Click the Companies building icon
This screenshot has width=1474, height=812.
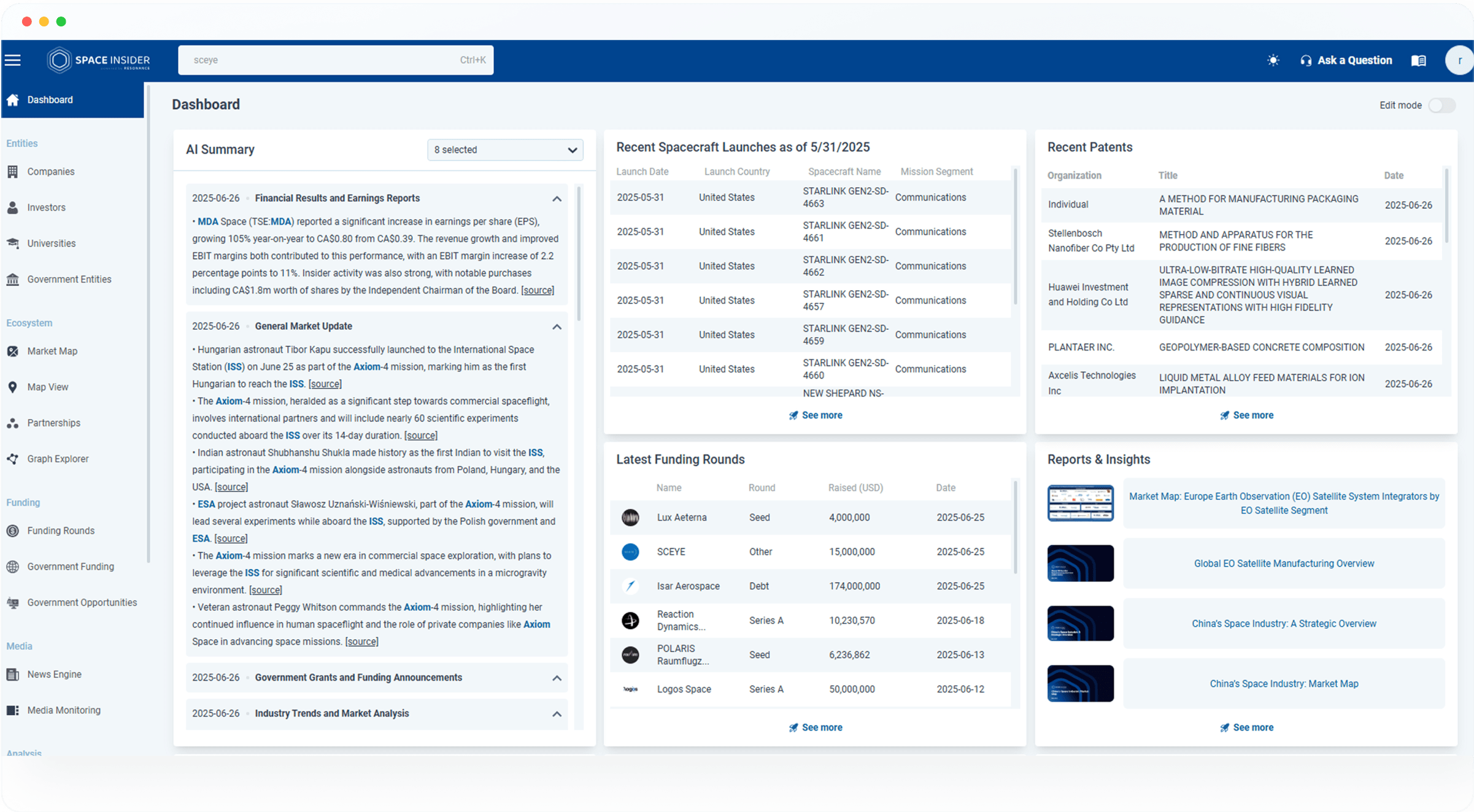click(x=13, y=172)
